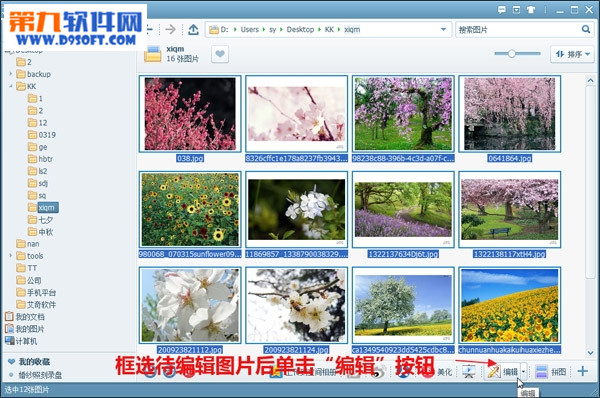
Task: Select the 038.jpg thumbnail
Action: point(190,114)
